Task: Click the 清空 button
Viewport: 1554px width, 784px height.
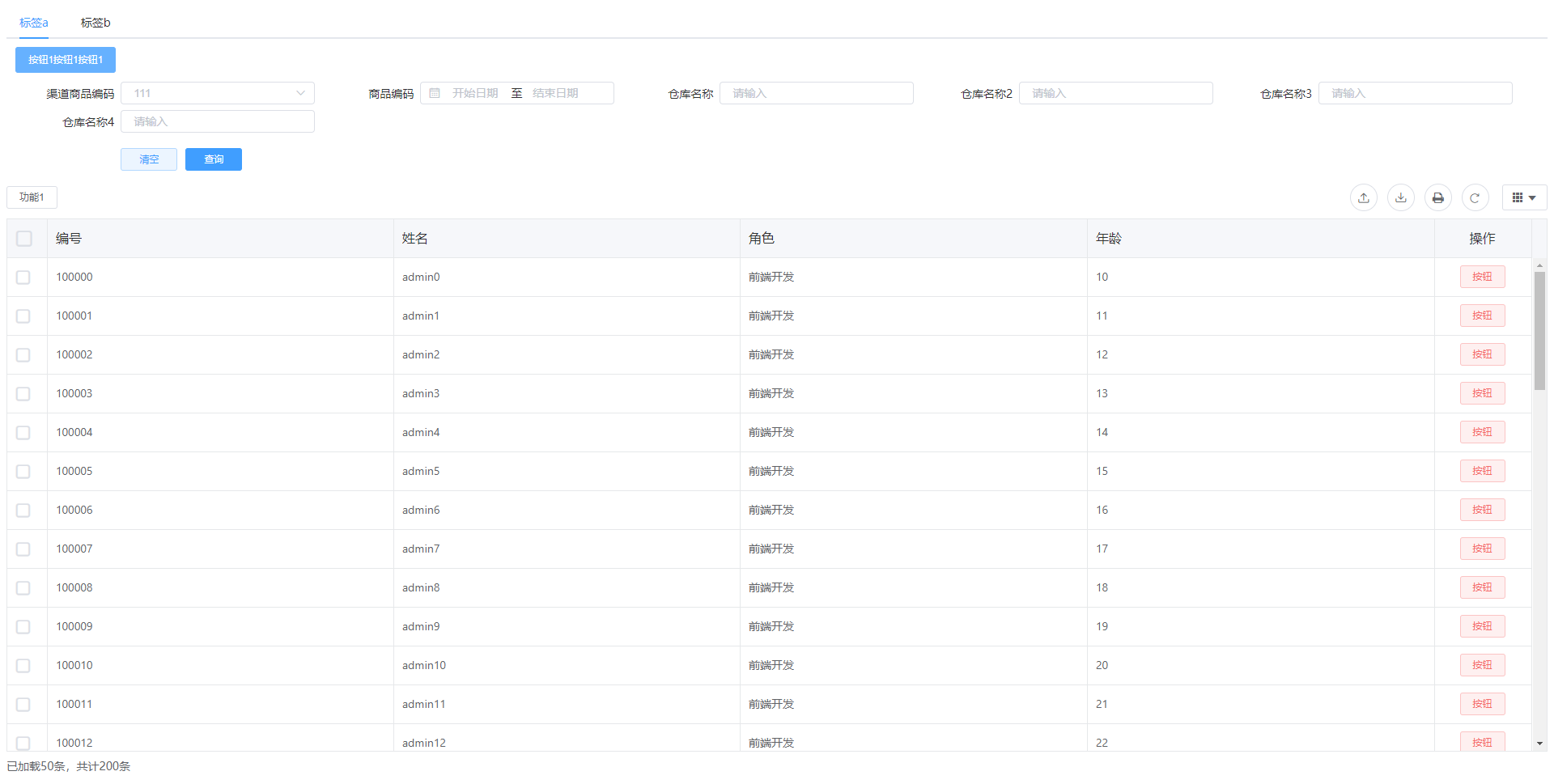Action: click(x=149, y=159)
